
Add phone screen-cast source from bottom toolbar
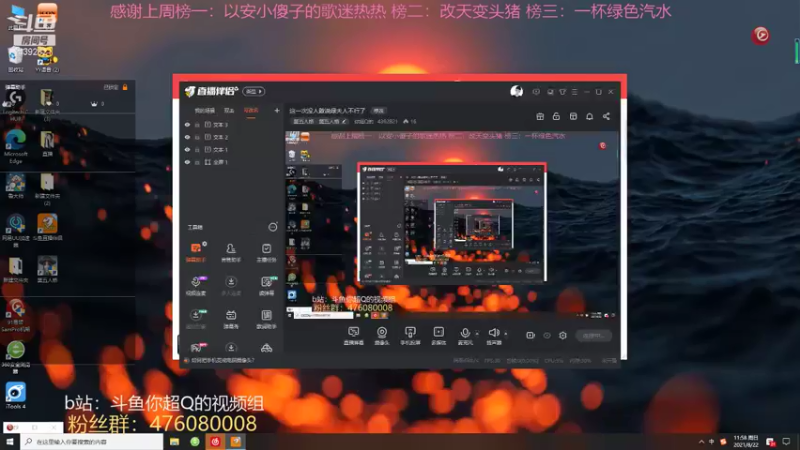tap(410, 336)
